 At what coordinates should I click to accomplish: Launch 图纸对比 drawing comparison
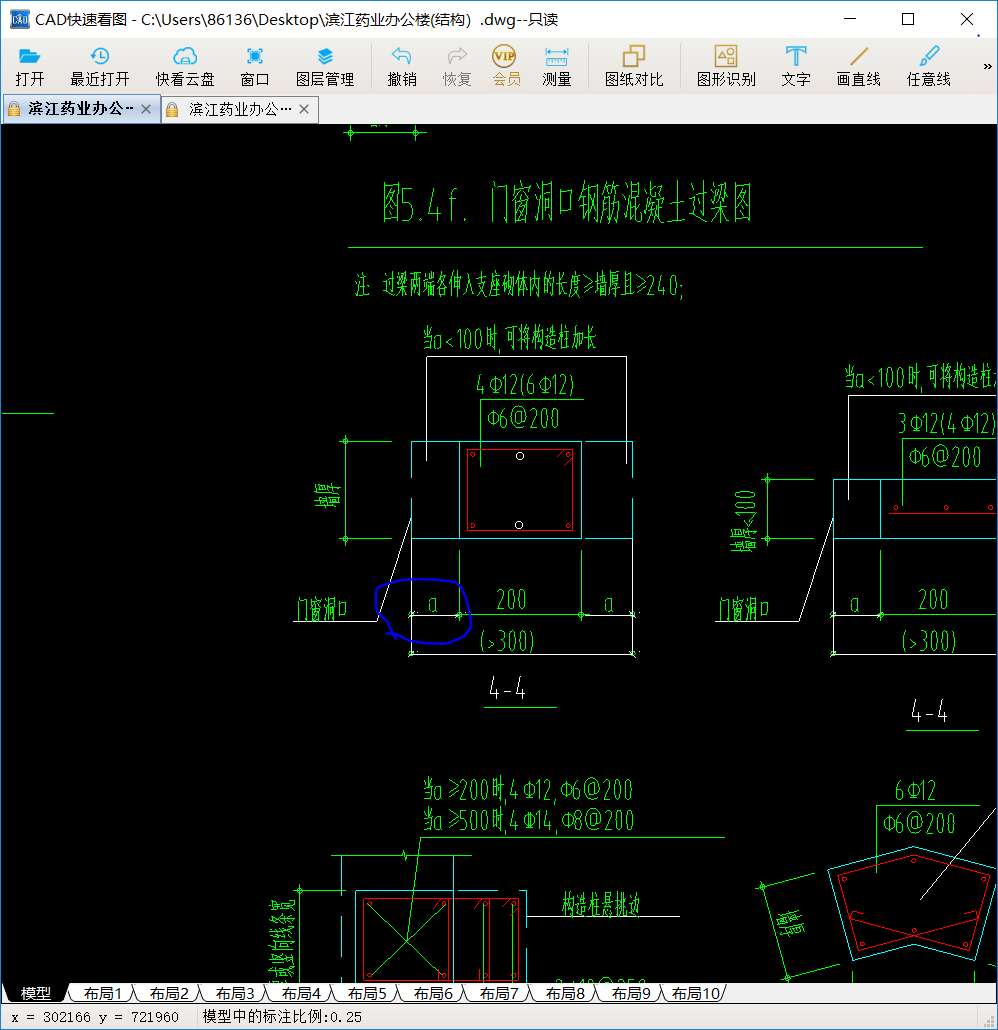click(633, 67)
